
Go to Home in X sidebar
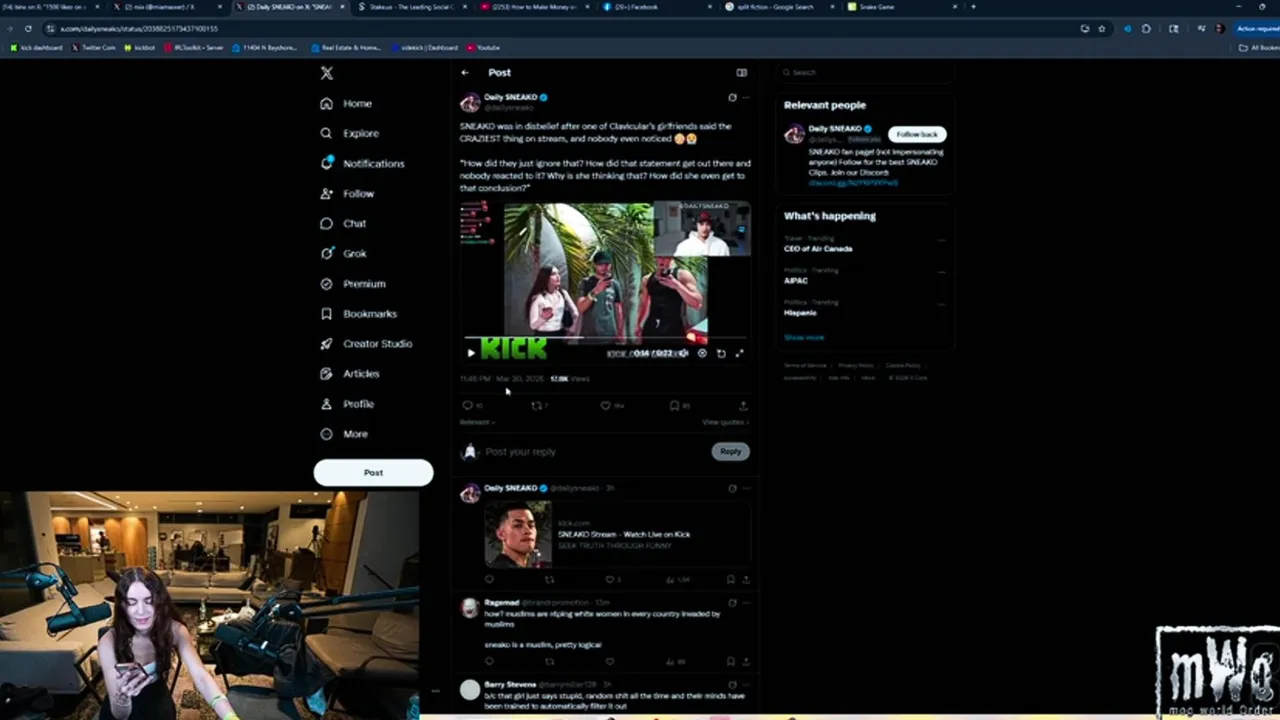click(346, 103)
